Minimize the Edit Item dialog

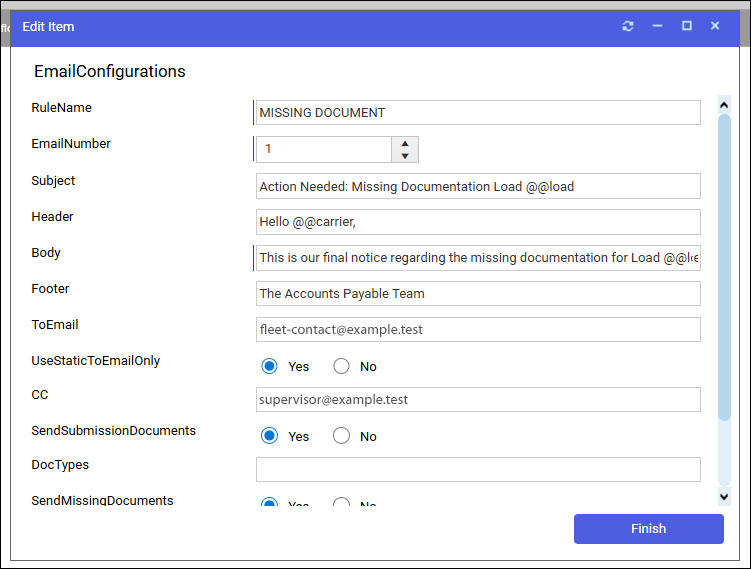tap(657, 26)
